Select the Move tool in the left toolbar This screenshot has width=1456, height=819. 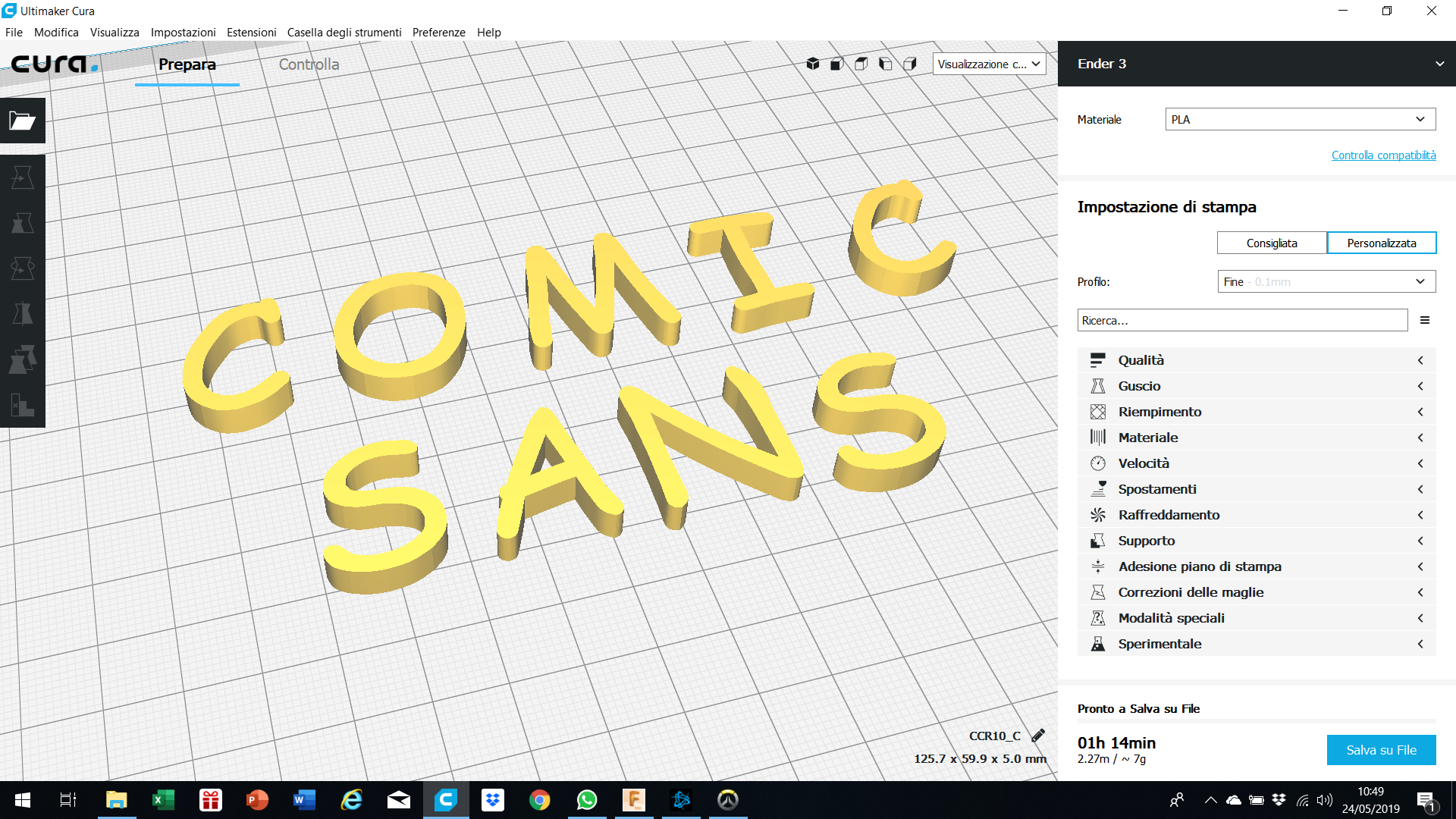tap(22, 177)
